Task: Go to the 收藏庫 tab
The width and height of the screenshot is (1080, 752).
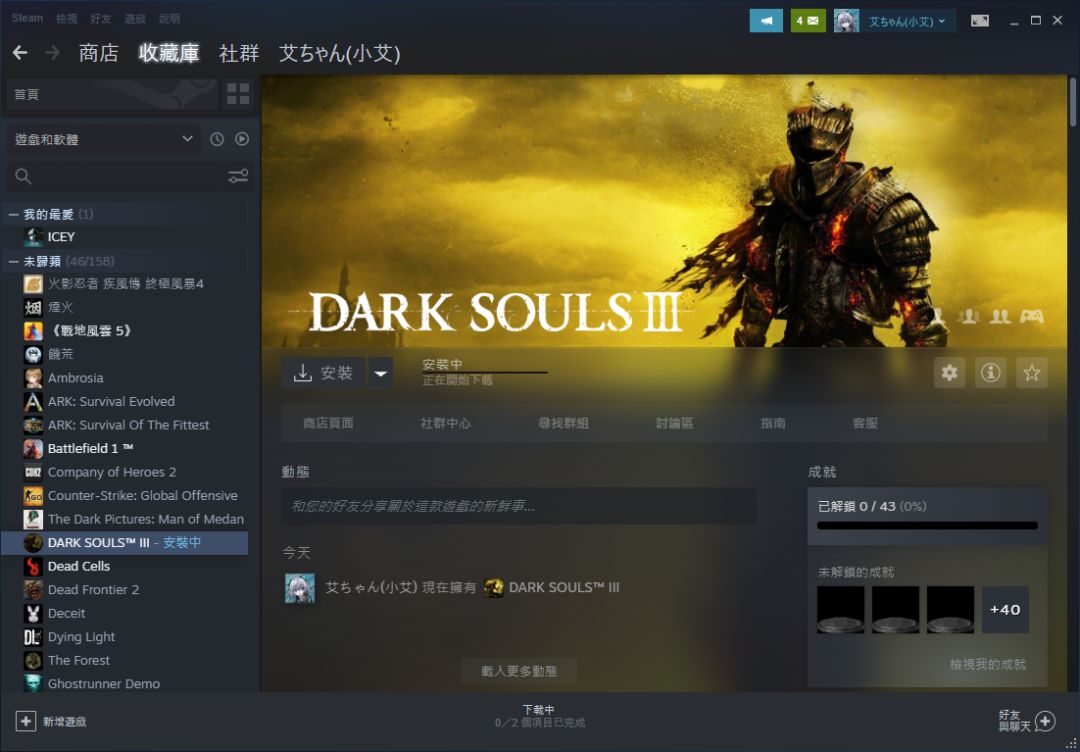Action: [x=169, y=53]
